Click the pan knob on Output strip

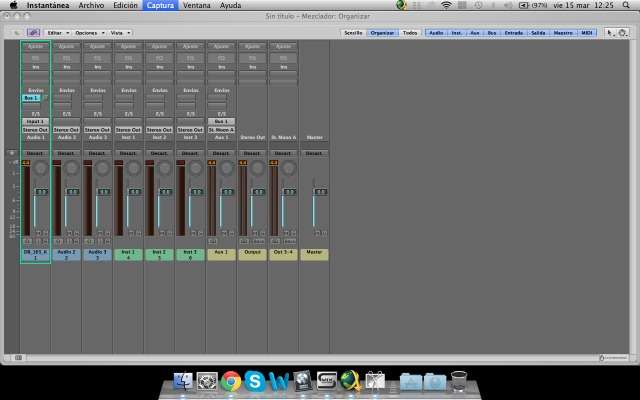pyautogui.click(x=258, y=169)
